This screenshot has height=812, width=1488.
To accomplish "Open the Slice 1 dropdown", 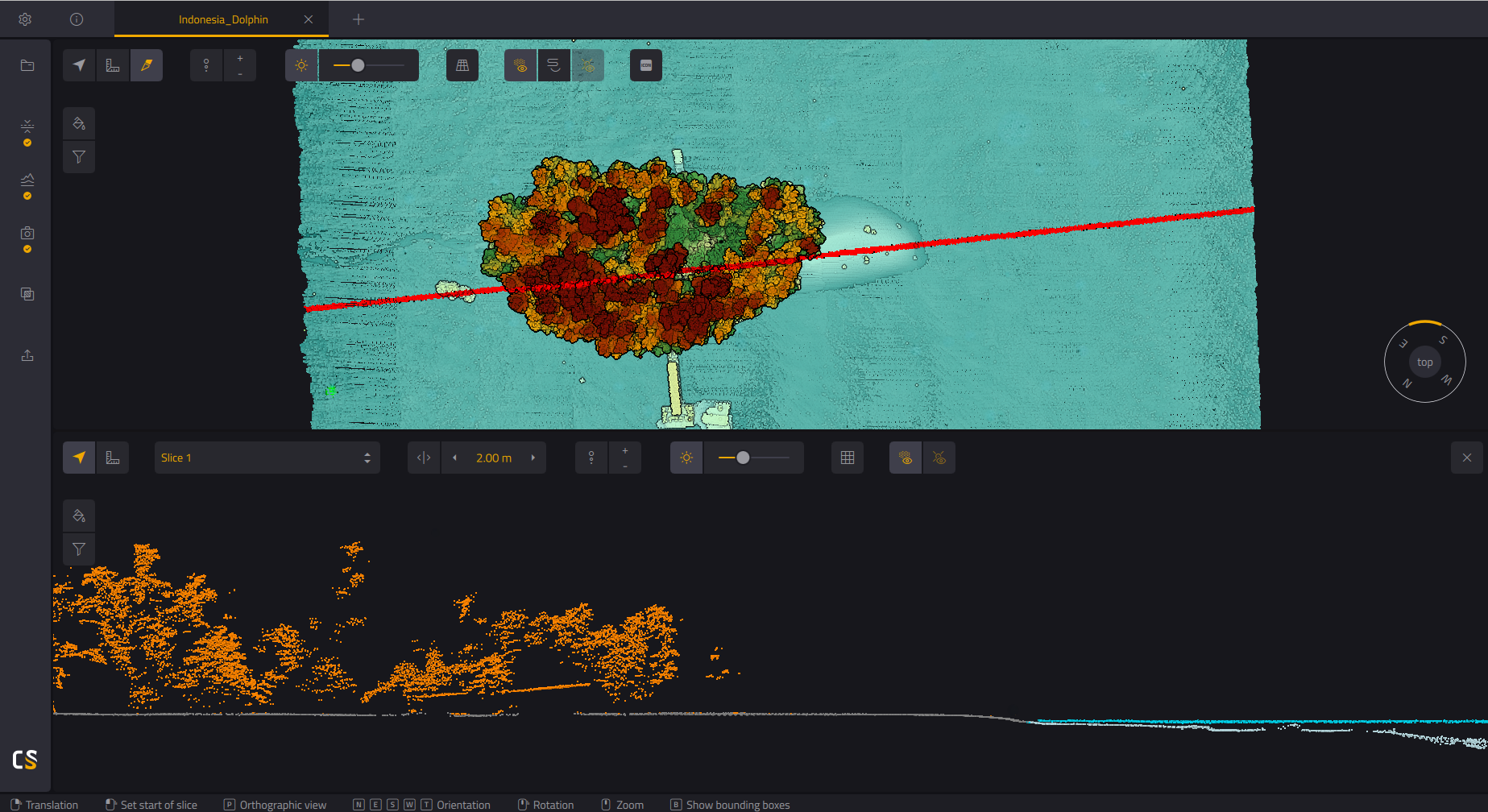I will click(x=267, y=458).
